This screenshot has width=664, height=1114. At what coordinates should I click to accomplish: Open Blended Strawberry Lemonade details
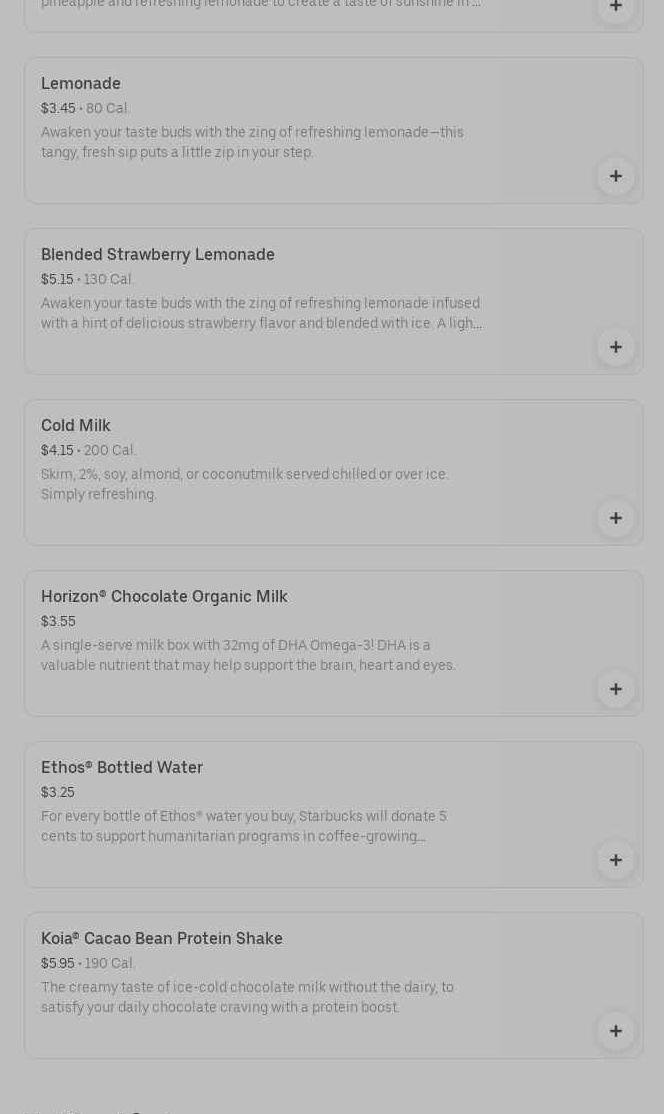click(158, 255)
